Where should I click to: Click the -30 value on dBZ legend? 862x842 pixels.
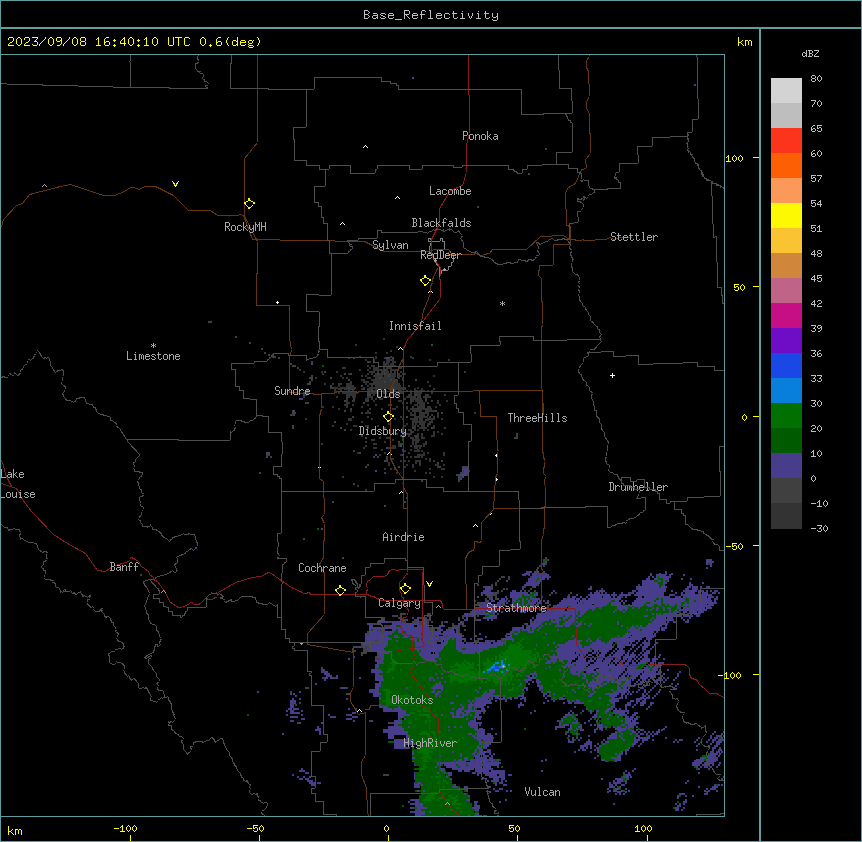819,528
